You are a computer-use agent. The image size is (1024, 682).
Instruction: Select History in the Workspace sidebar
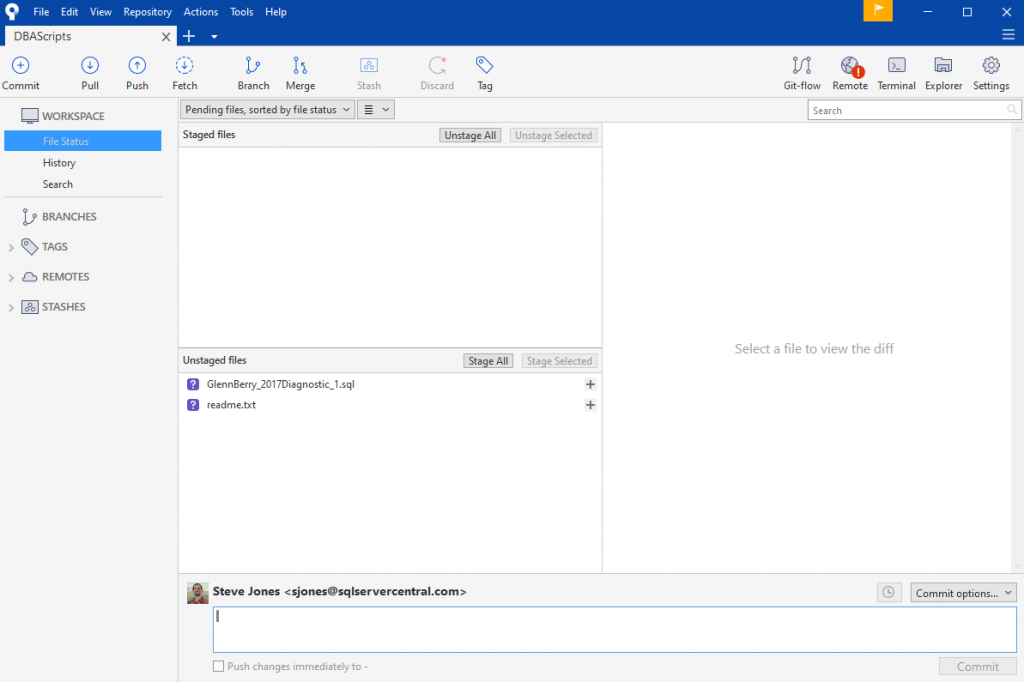point(59,163)
